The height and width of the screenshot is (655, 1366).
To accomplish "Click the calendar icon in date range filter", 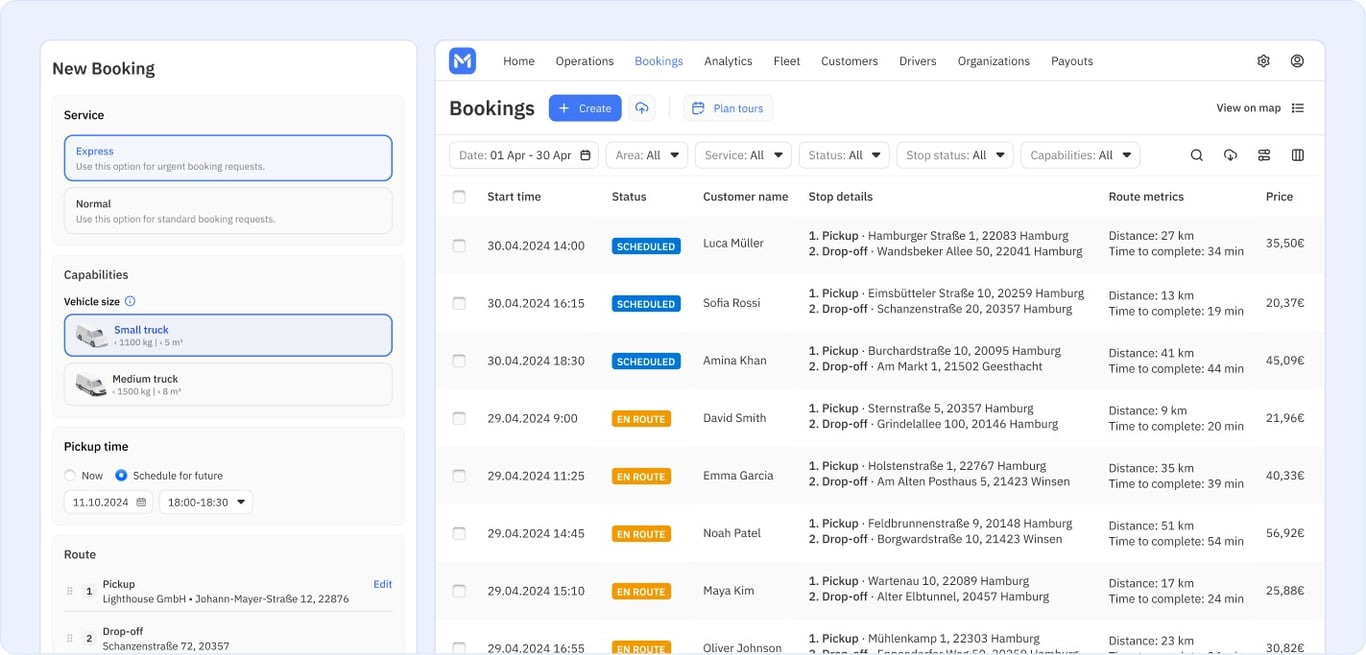I will tap(586, 155).
